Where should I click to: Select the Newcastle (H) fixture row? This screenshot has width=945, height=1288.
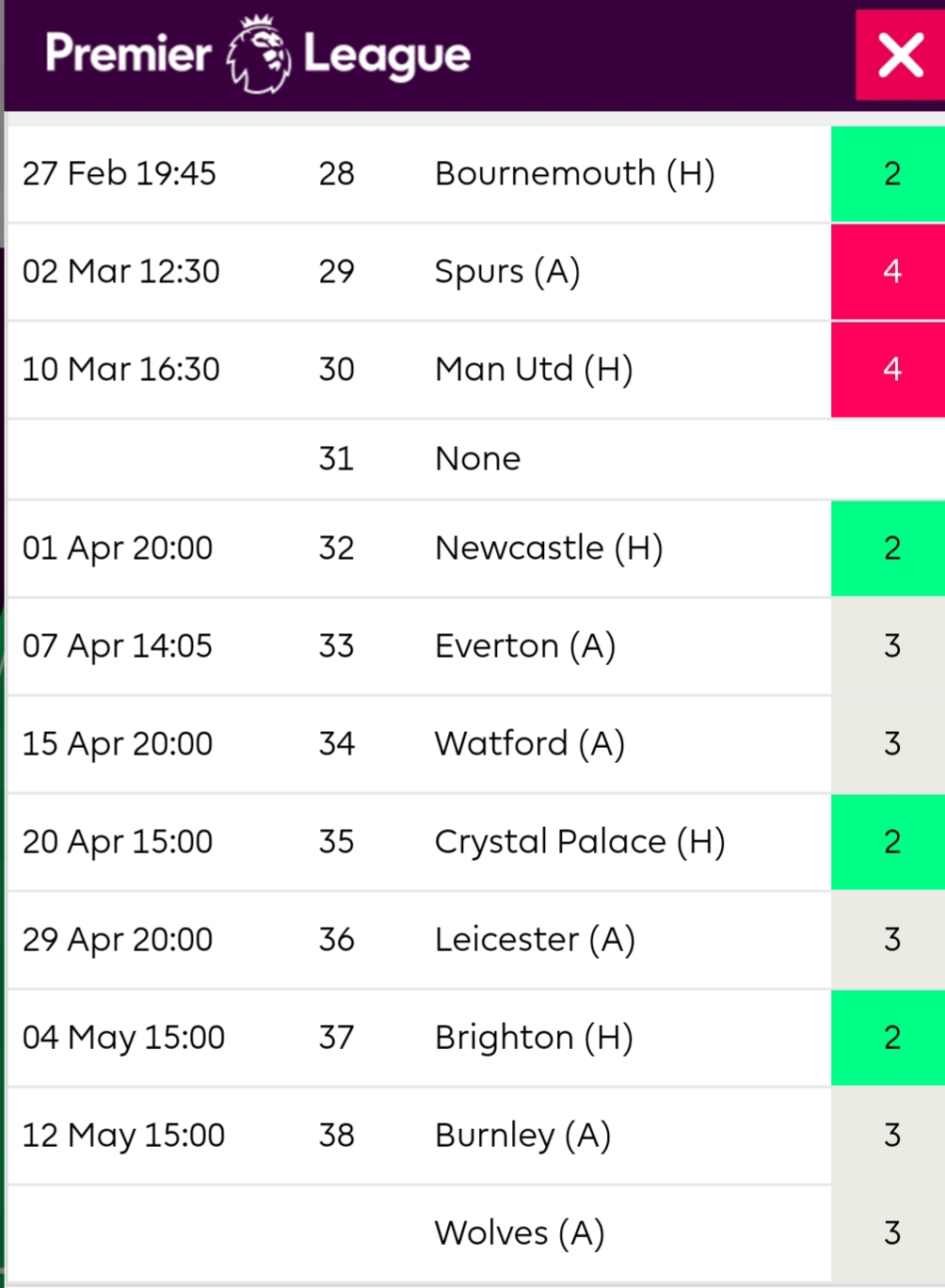click(x=476, y=549)
